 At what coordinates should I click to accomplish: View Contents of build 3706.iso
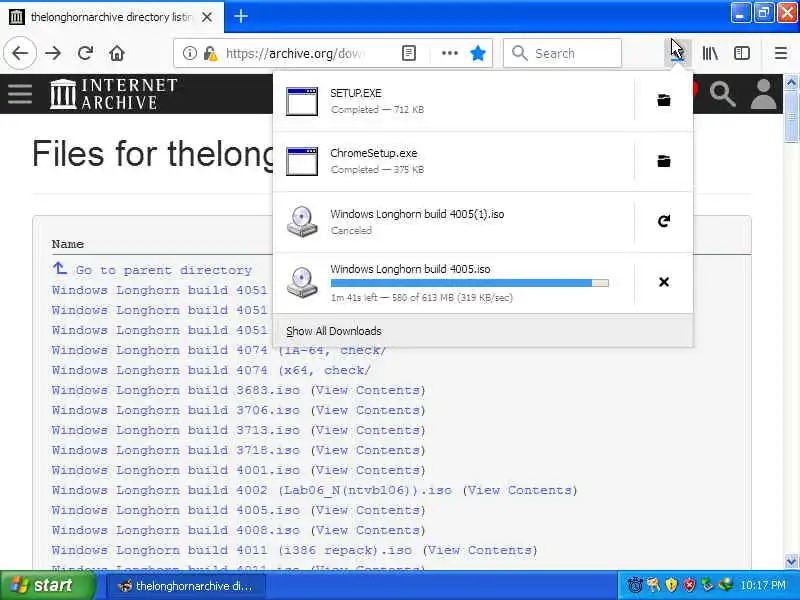[368, 410]
